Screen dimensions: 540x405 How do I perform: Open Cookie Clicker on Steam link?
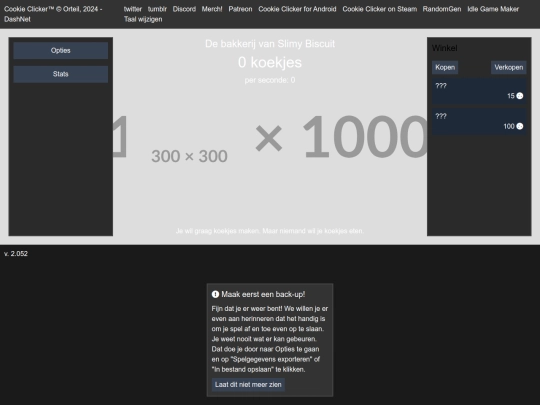coord(380,9)
